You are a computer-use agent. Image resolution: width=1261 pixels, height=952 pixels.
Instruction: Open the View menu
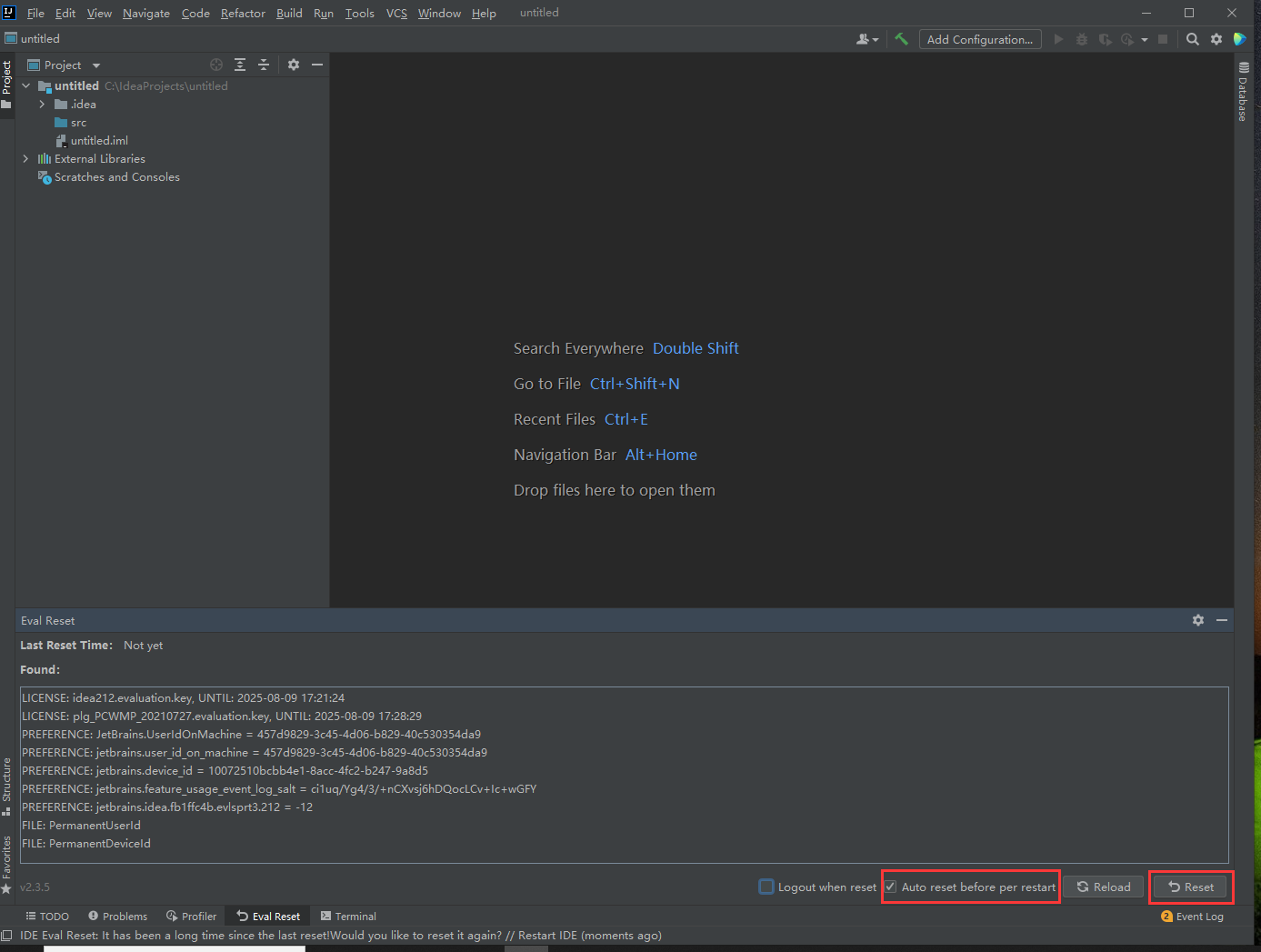[x=99, y=13]
